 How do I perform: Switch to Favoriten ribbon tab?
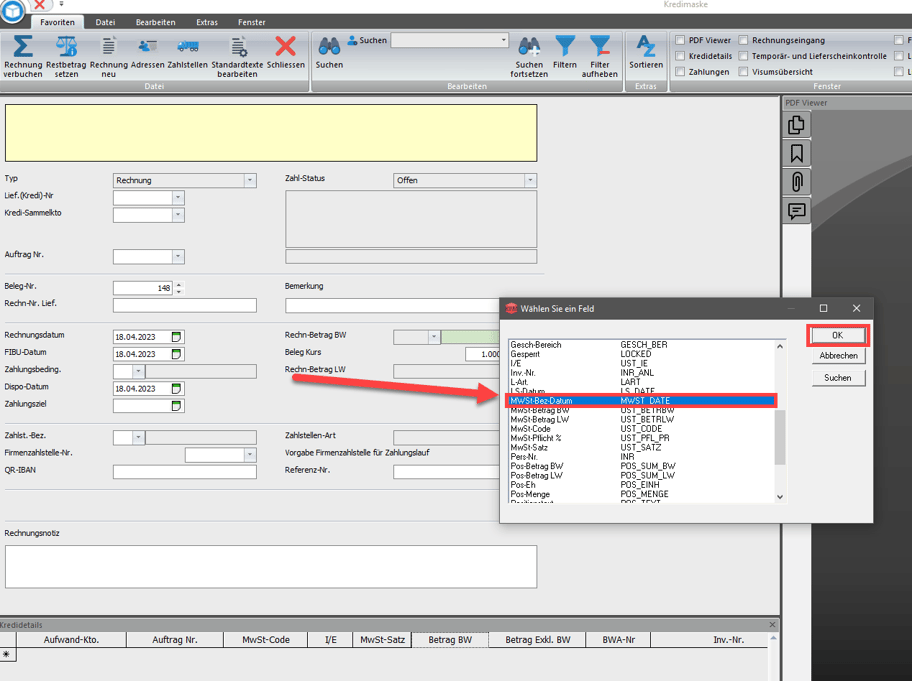57,22
